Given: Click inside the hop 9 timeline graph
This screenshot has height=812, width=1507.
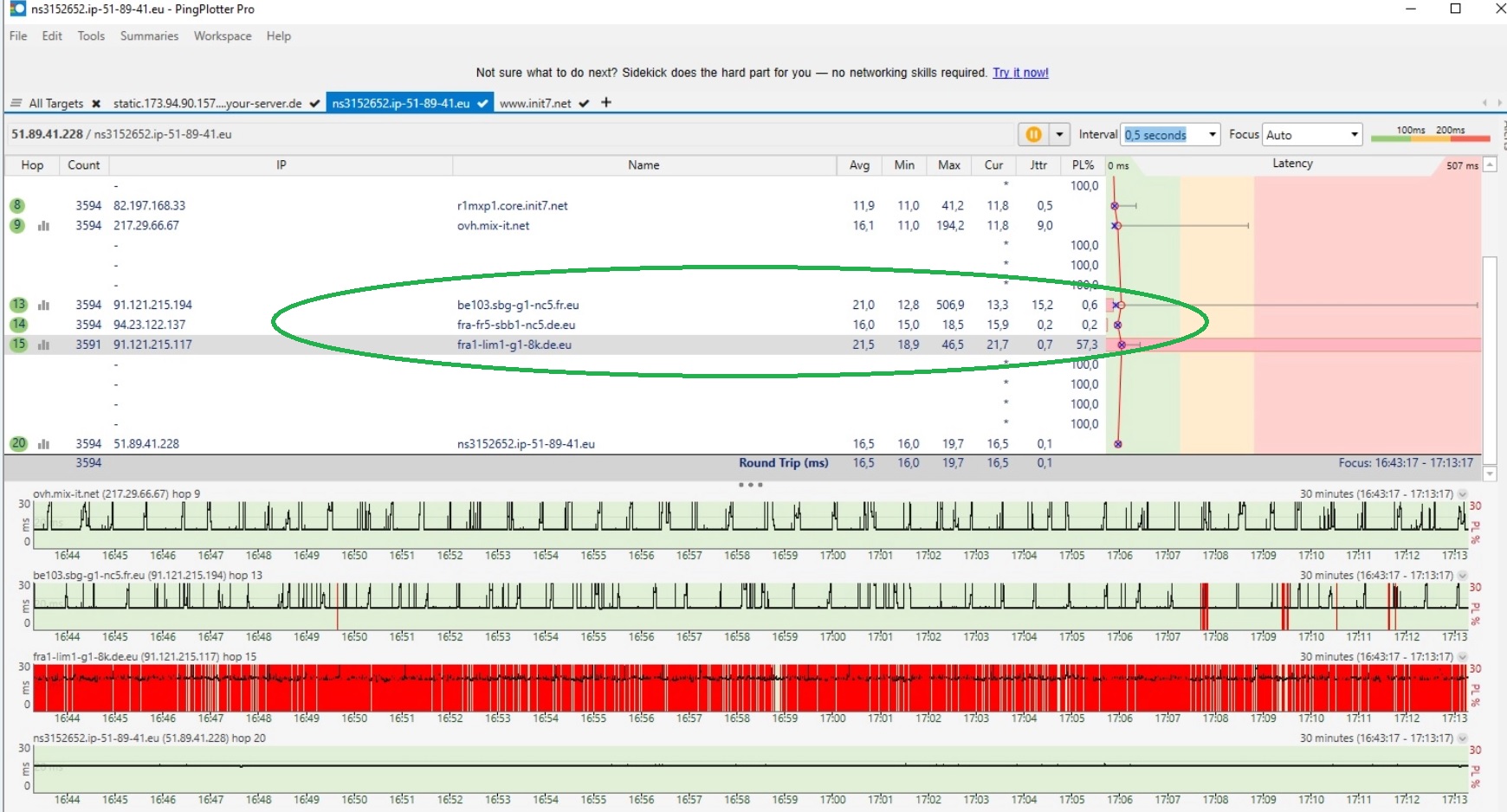Looking at the screenshot, I should click(750, 525).
